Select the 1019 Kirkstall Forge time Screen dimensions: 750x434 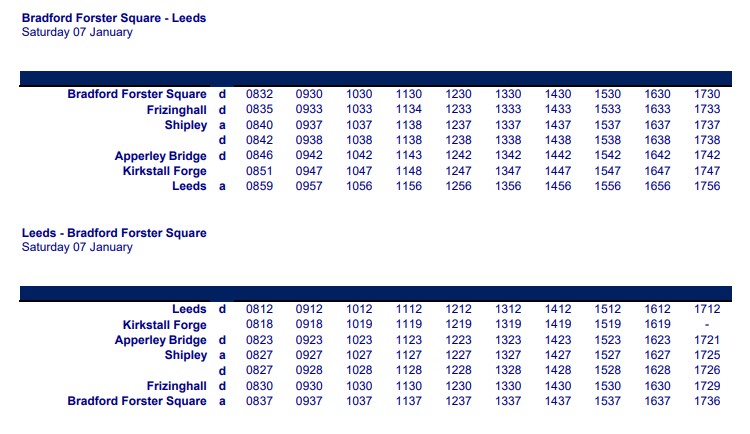pos(359,325)
